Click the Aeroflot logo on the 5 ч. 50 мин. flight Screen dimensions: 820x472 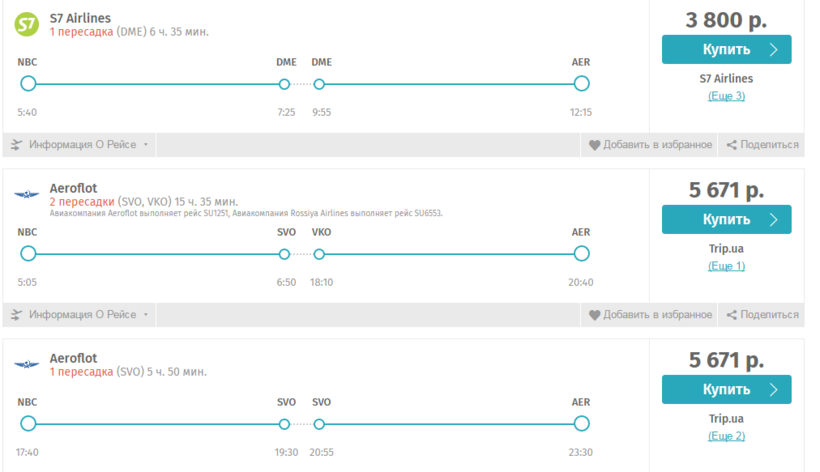coord(27,363)
